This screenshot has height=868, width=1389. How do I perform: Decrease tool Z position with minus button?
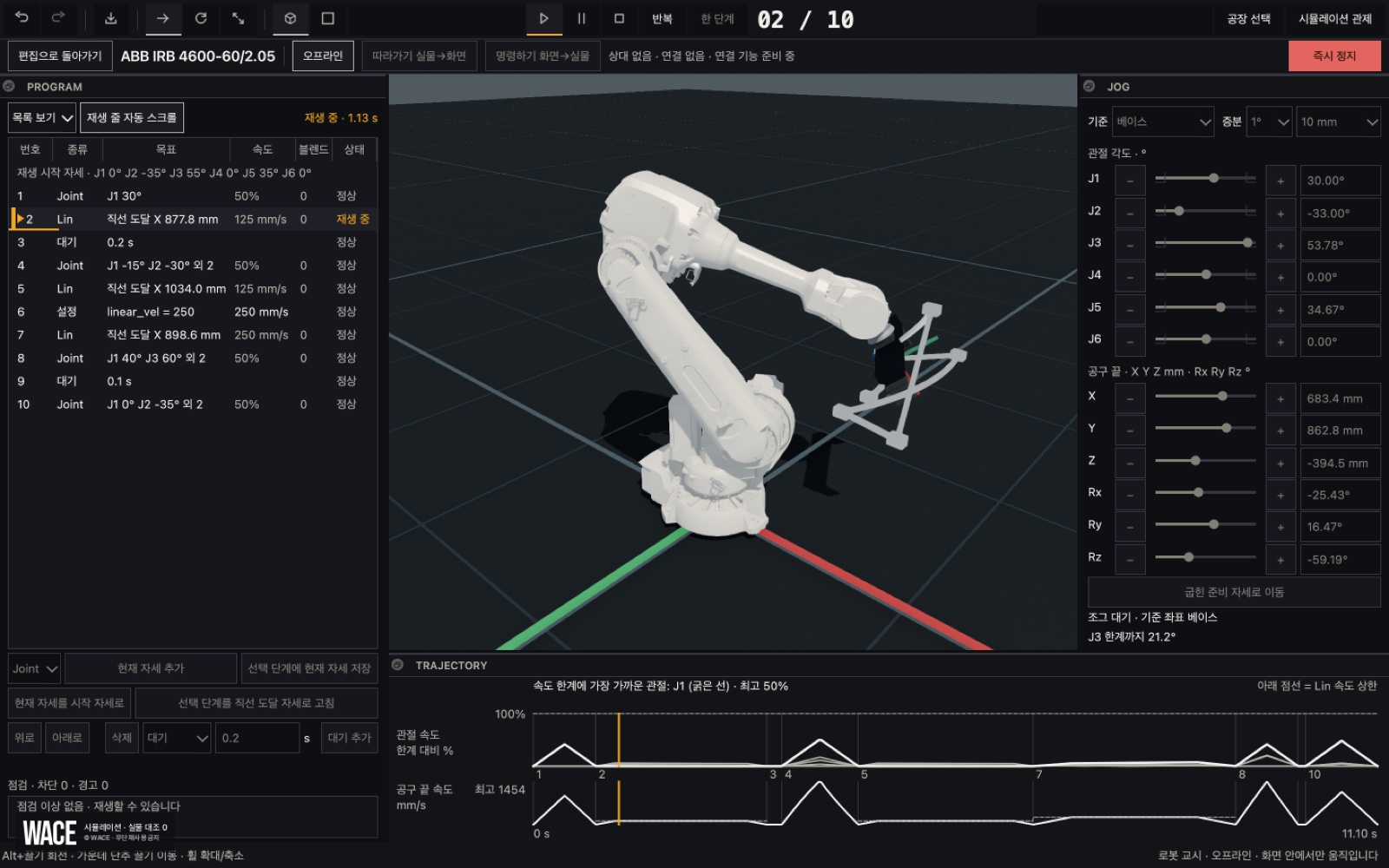(1129, 463)
